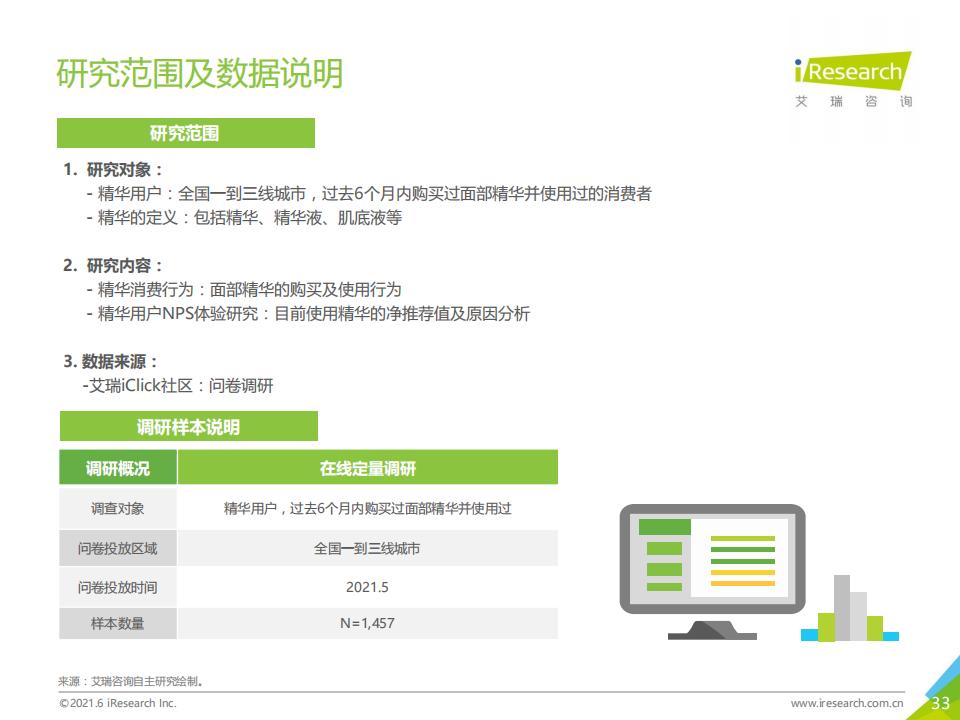Click the 2021.5 table cell

(x=367, y=587)
